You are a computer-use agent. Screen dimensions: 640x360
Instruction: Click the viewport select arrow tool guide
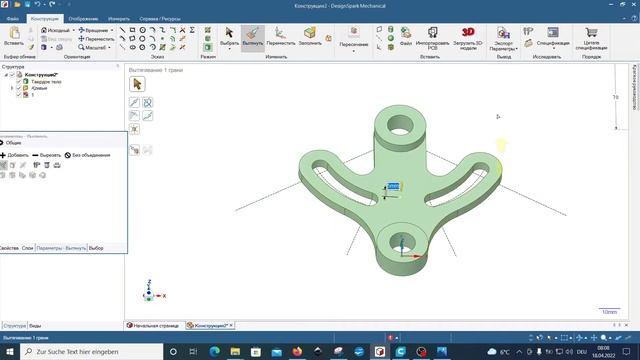click(x=137, y=84)
